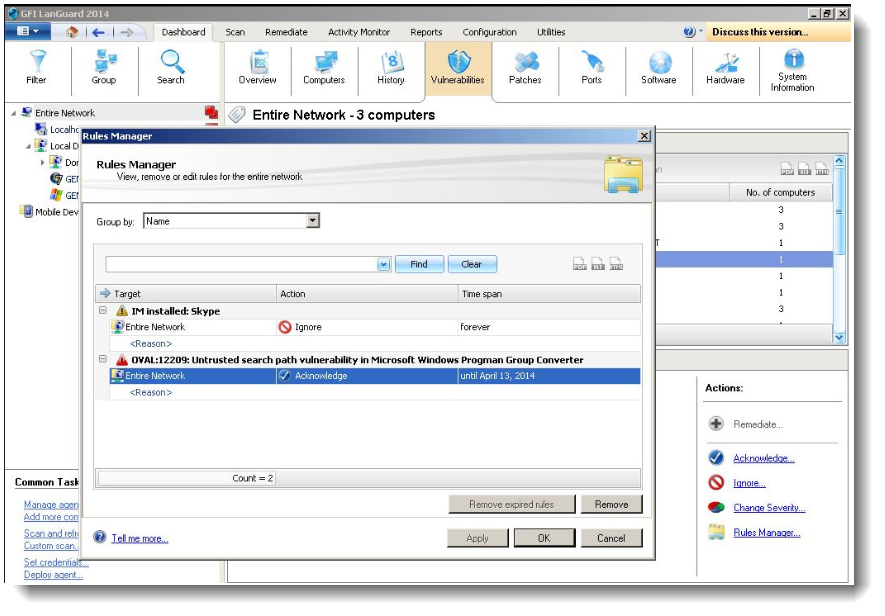Screen dimensions: 885x616
Task: Open the Vulnerabilities dashboard view
Action: 457,68
